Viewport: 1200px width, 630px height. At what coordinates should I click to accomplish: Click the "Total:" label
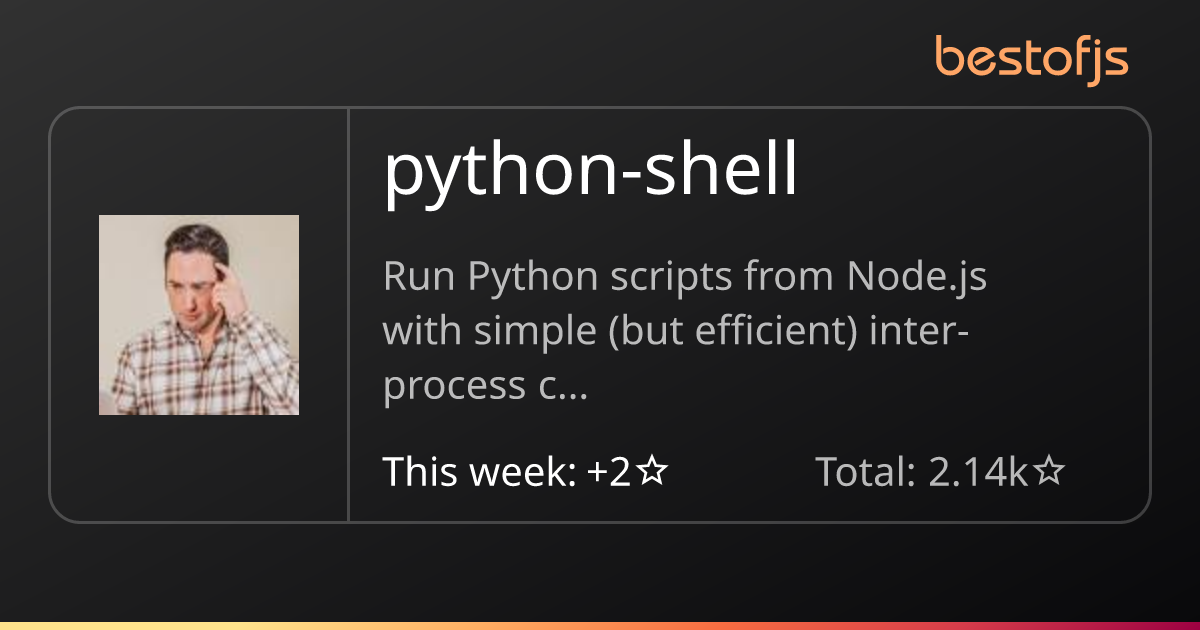tap(866, 472)
